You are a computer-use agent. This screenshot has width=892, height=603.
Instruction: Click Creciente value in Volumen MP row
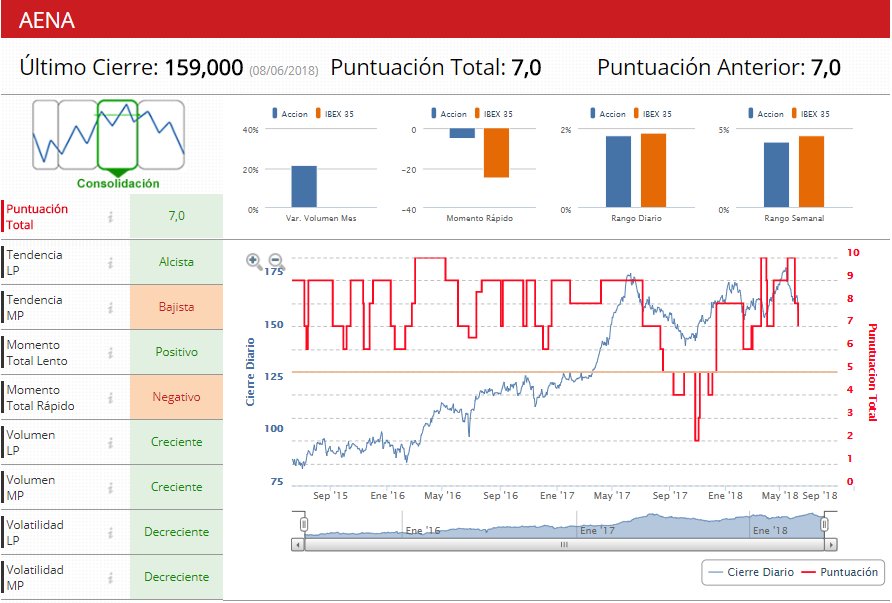(176, 487)
